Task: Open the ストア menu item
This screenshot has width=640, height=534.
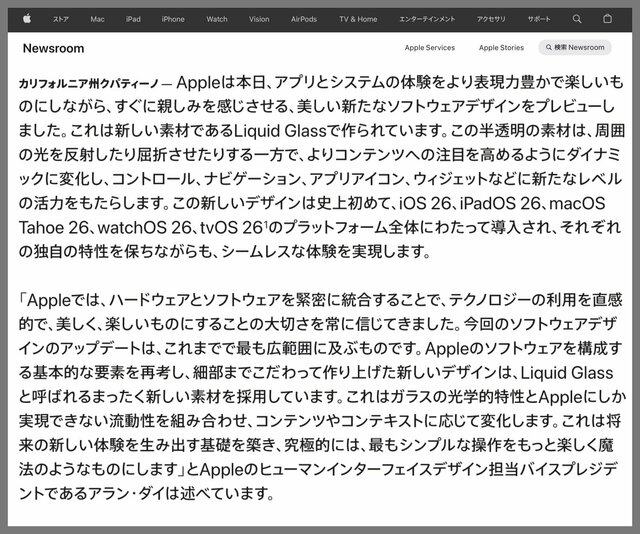Action: [60, 19]
